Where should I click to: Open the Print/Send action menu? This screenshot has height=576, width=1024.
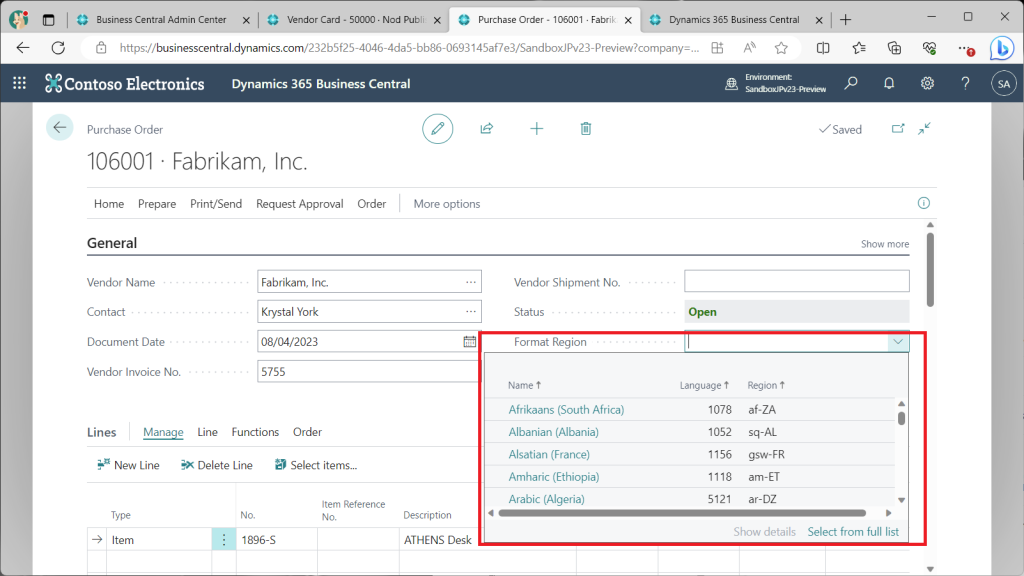click(216, 204)
